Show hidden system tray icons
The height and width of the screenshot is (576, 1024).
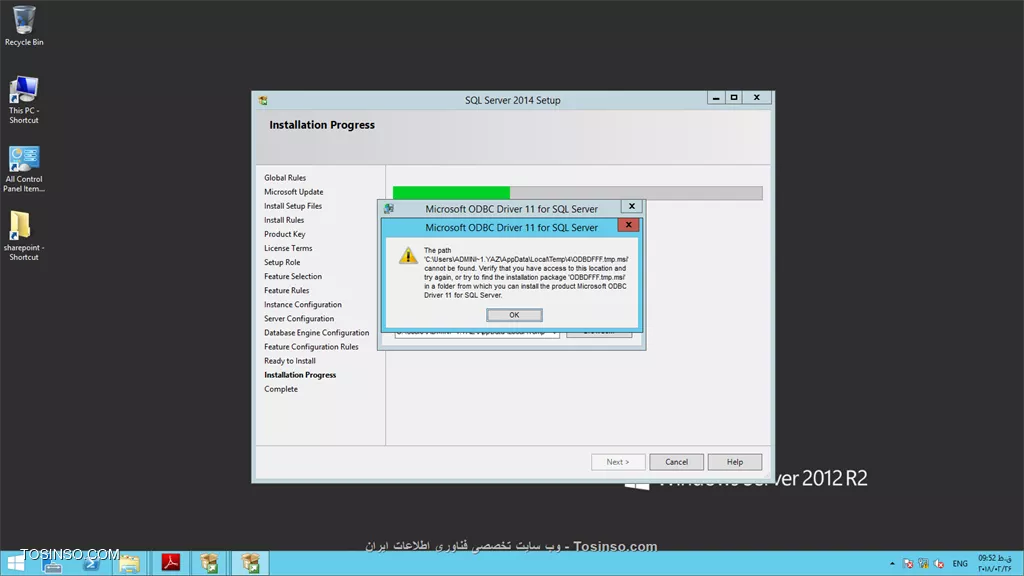892,564
